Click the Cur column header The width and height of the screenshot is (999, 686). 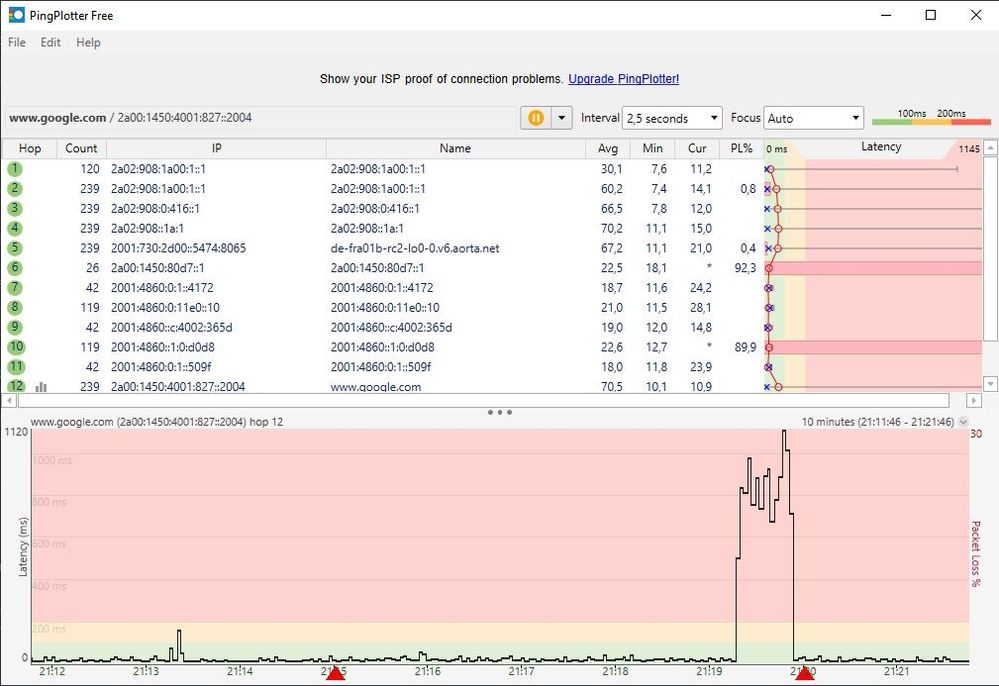[697, 148]
